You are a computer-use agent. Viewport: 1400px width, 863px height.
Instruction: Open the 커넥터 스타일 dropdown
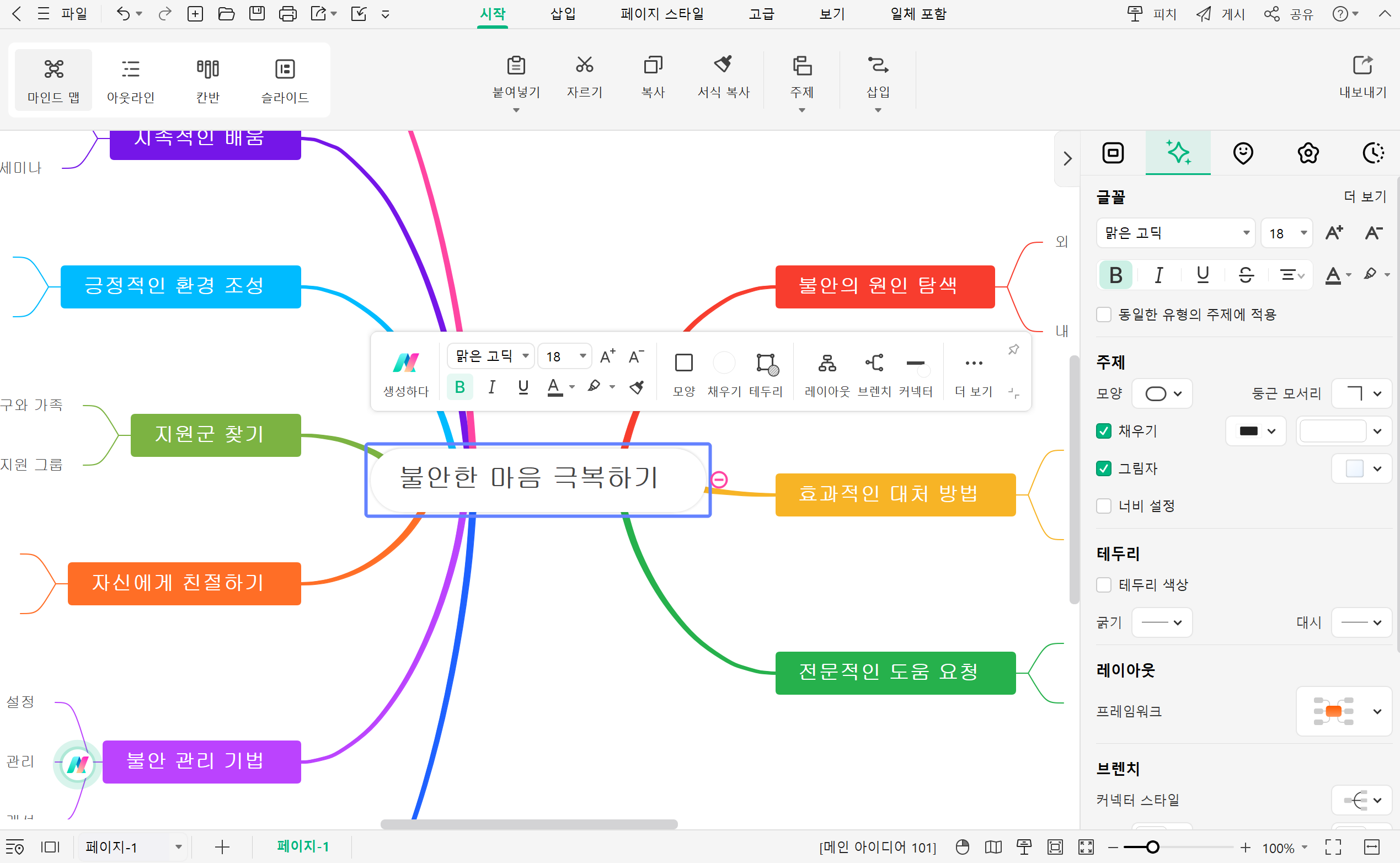pyautogui.click(x=1362, y=800)
